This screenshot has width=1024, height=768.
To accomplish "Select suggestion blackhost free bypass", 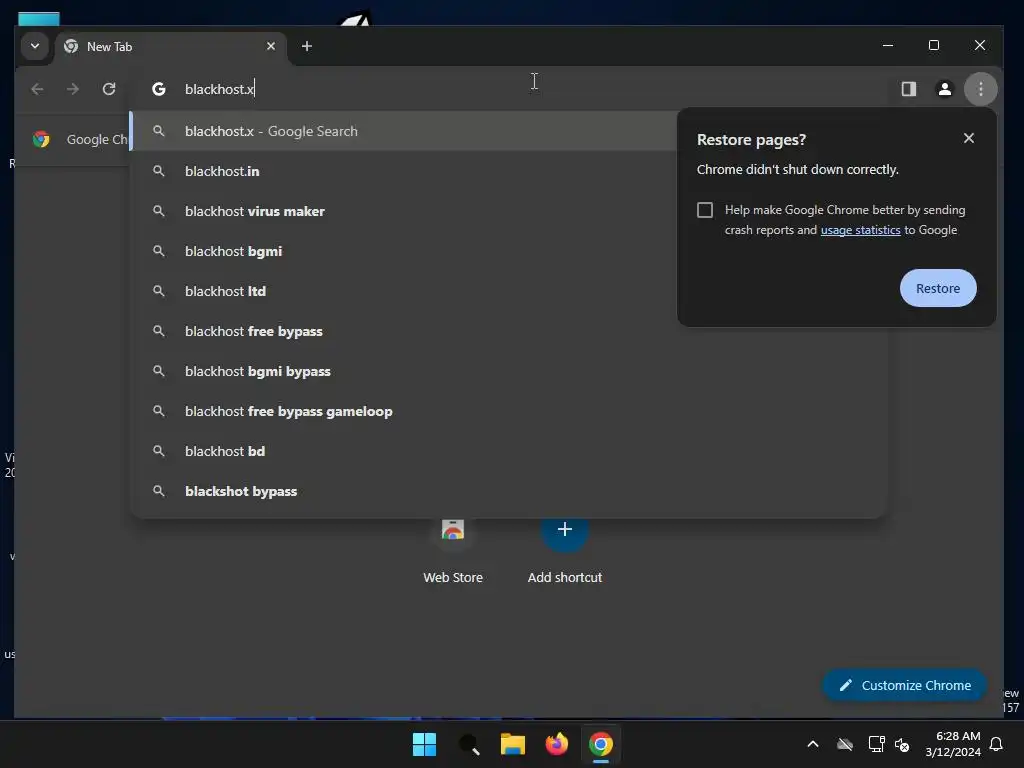I will coord(508,331).
